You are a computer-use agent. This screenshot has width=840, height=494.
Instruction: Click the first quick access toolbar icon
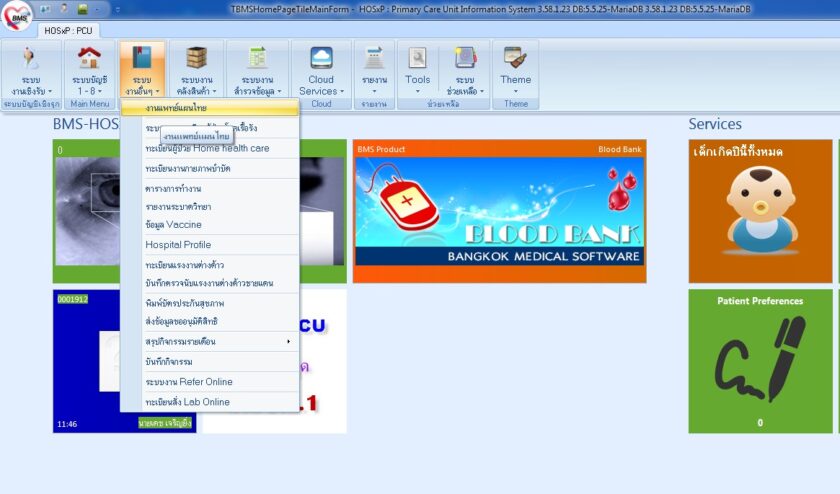pyautogui.click(x=46, y=9)
